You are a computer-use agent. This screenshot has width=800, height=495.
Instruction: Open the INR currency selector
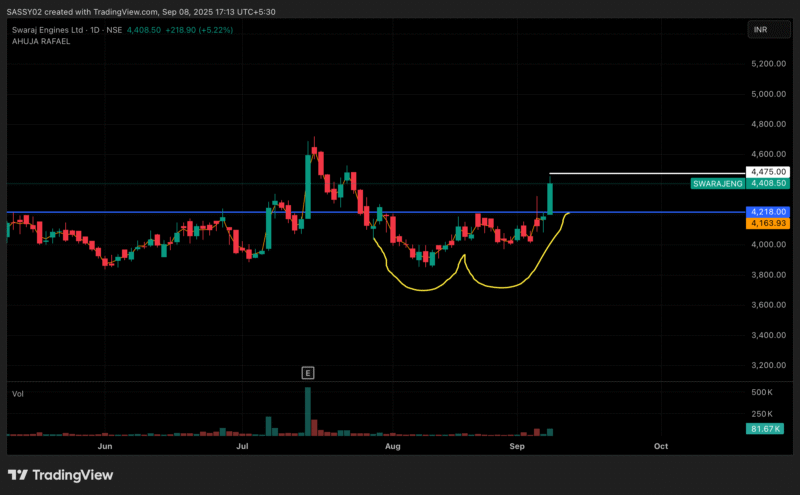click(x=761, y=31)
